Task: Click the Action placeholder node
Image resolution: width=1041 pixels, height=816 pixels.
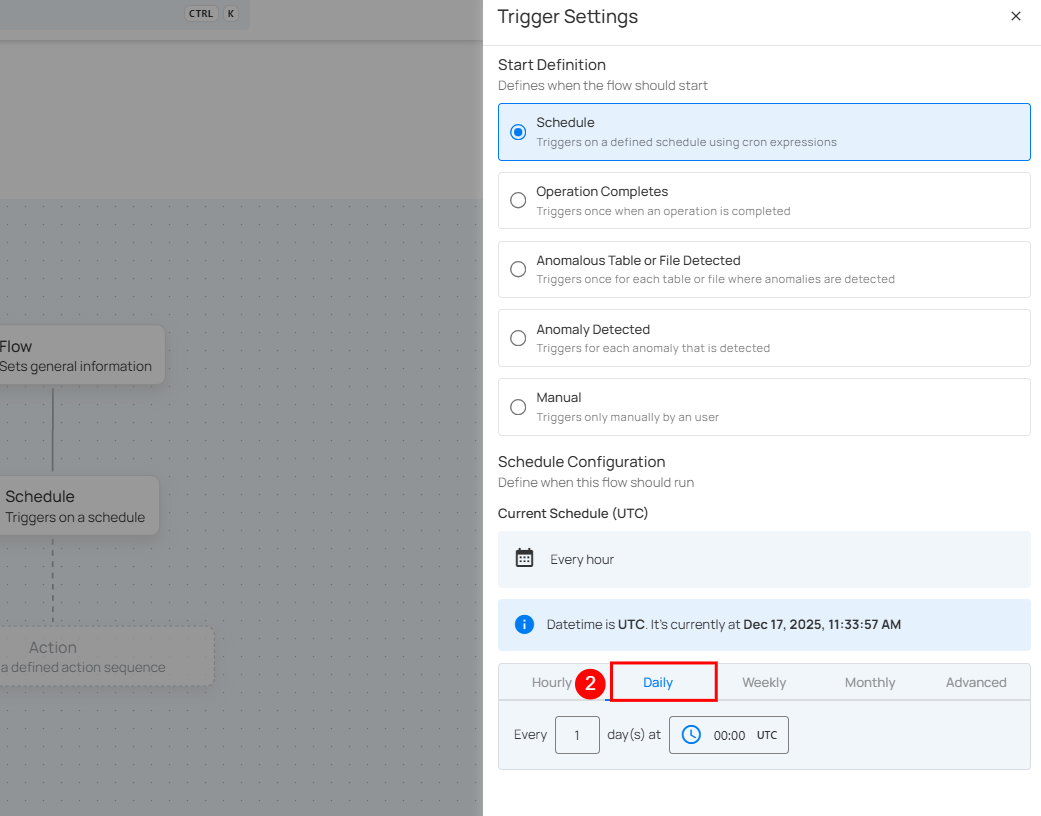Action: pos(100,656)
